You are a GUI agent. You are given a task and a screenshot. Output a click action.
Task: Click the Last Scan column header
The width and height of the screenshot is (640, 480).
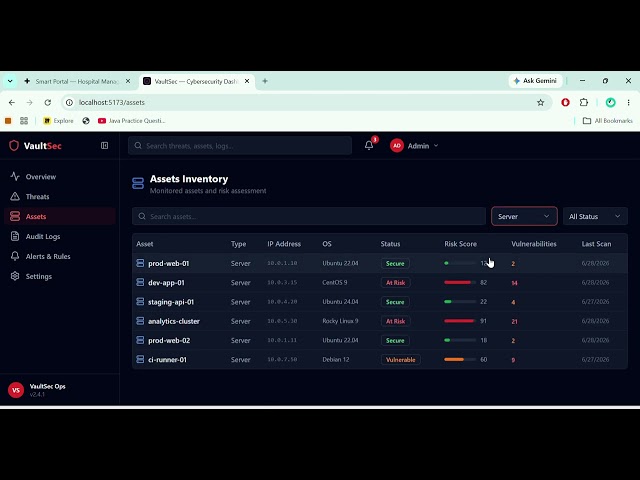[596, 244]
